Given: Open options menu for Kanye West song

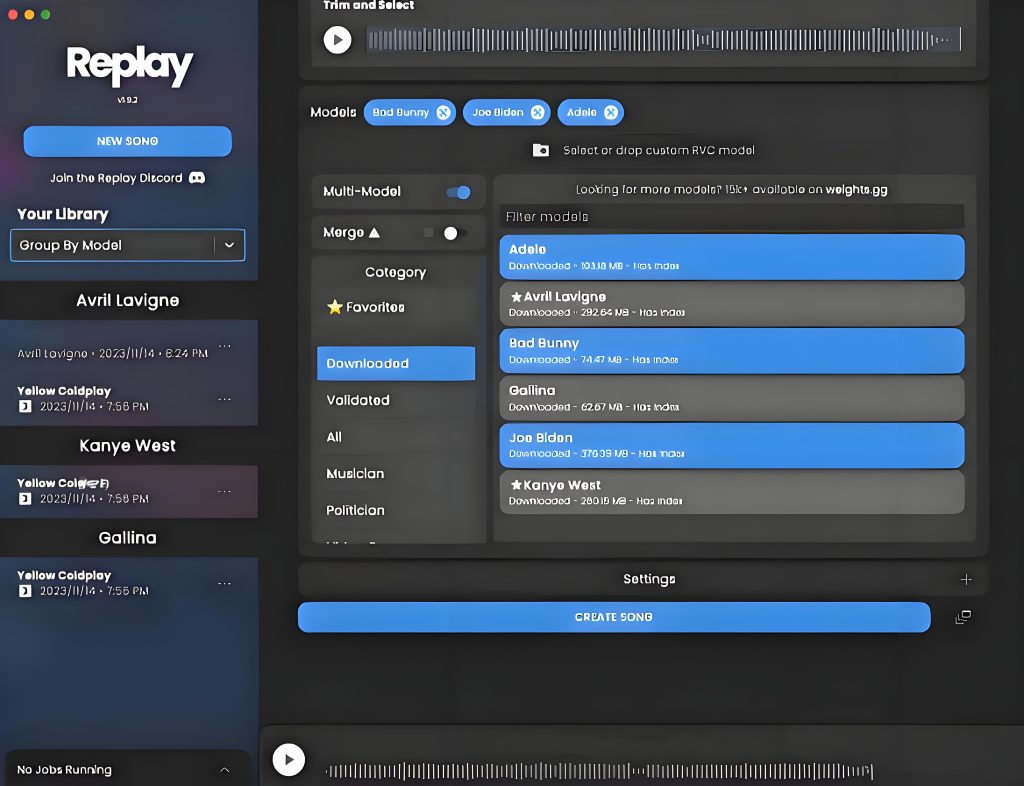Looking at the screenshot, I should (224, 491).
